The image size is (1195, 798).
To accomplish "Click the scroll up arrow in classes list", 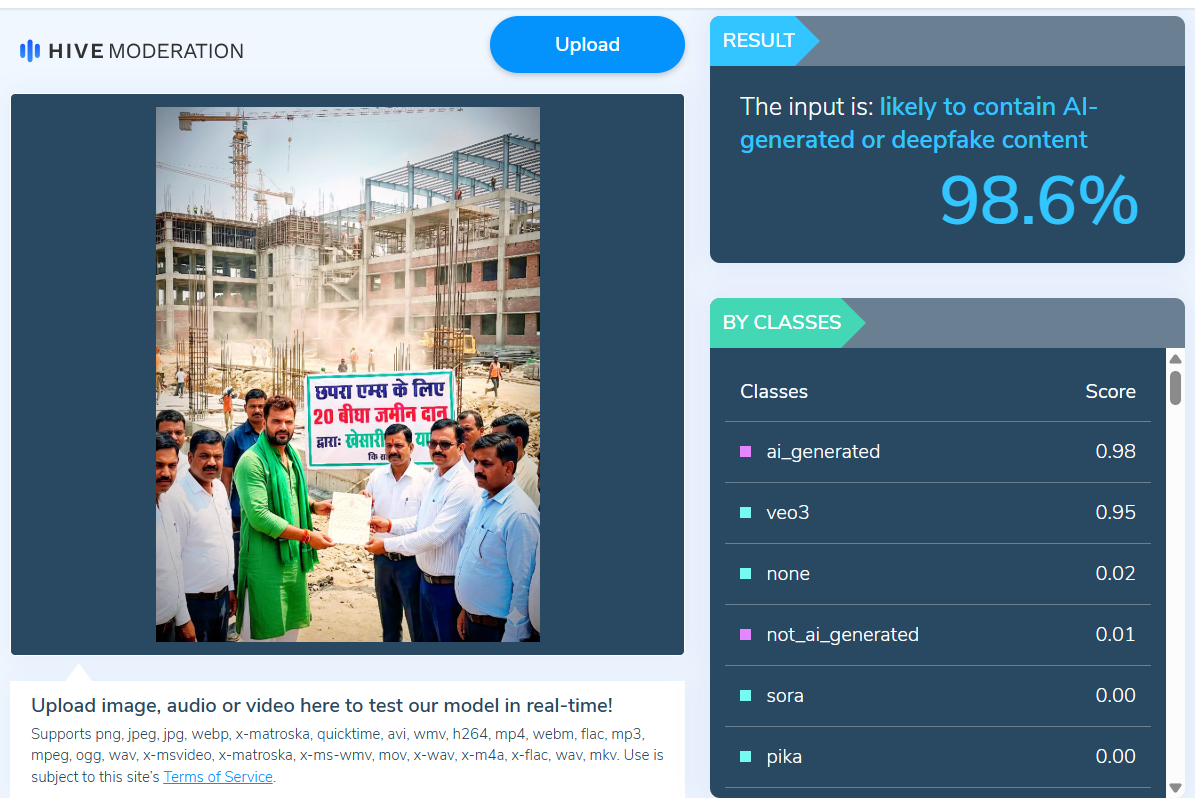I will point(1175,359).
